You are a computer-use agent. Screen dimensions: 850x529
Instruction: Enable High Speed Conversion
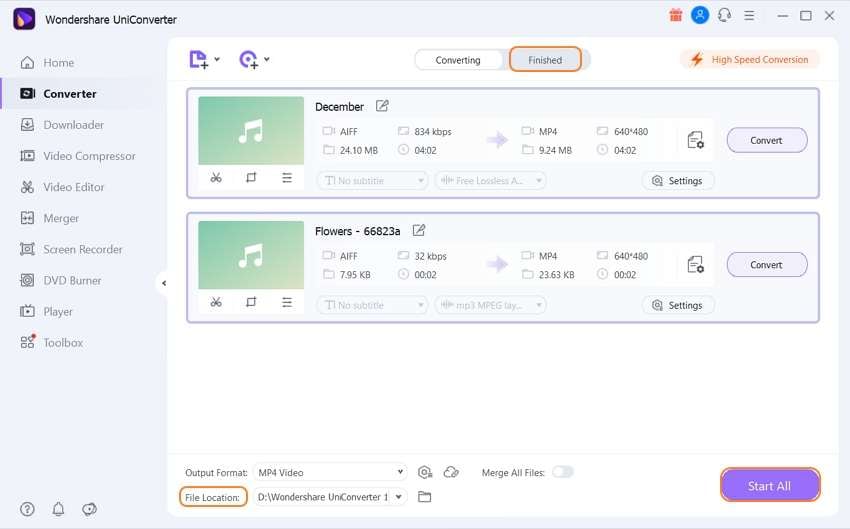pyautogui.click(x=750, y=60)
